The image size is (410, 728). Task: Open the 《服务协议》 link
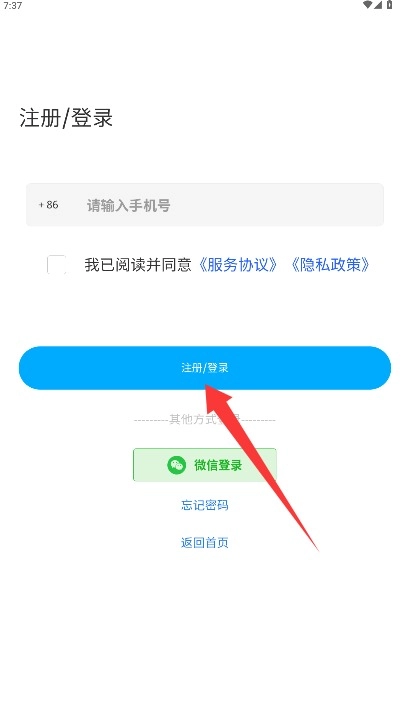[x=238, y=265]
